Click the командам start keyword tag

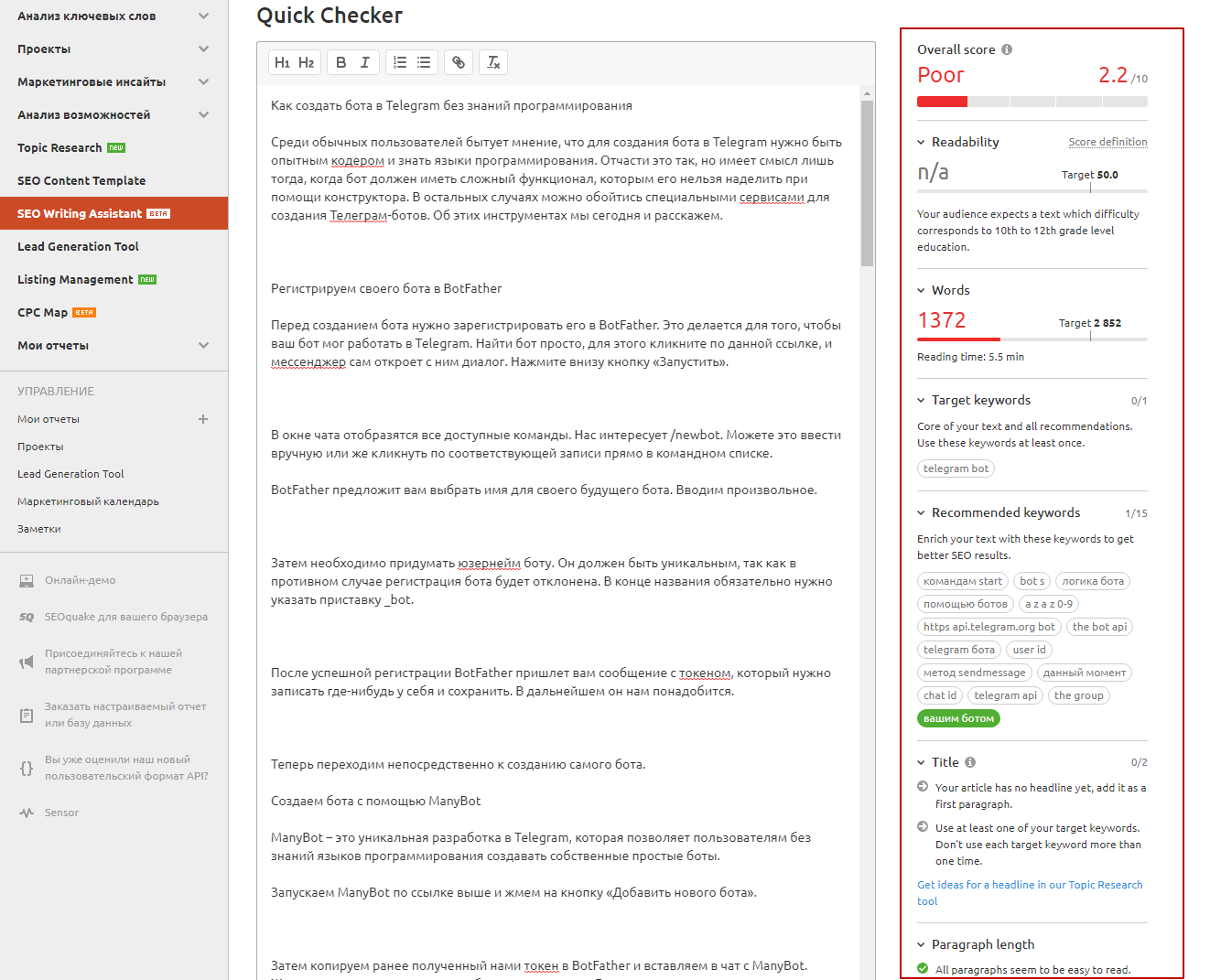pyautogui.click(x=963, y=581)
